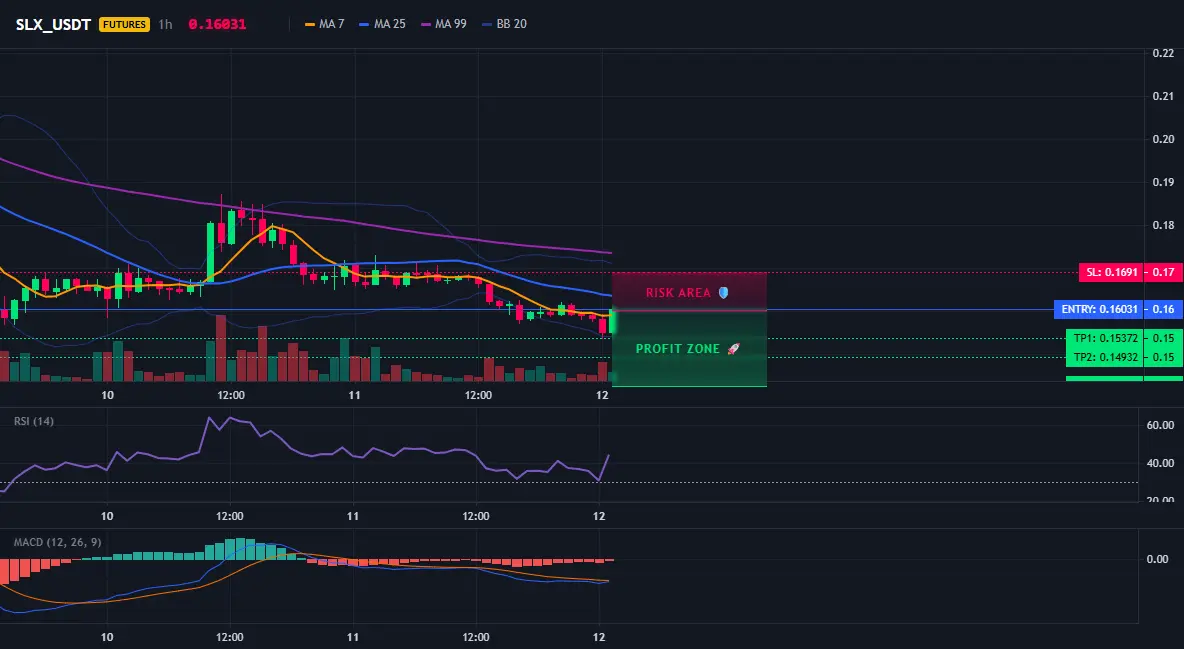
Task: Click the 60.00 RSI axis value
Action: click(1160, 425)
